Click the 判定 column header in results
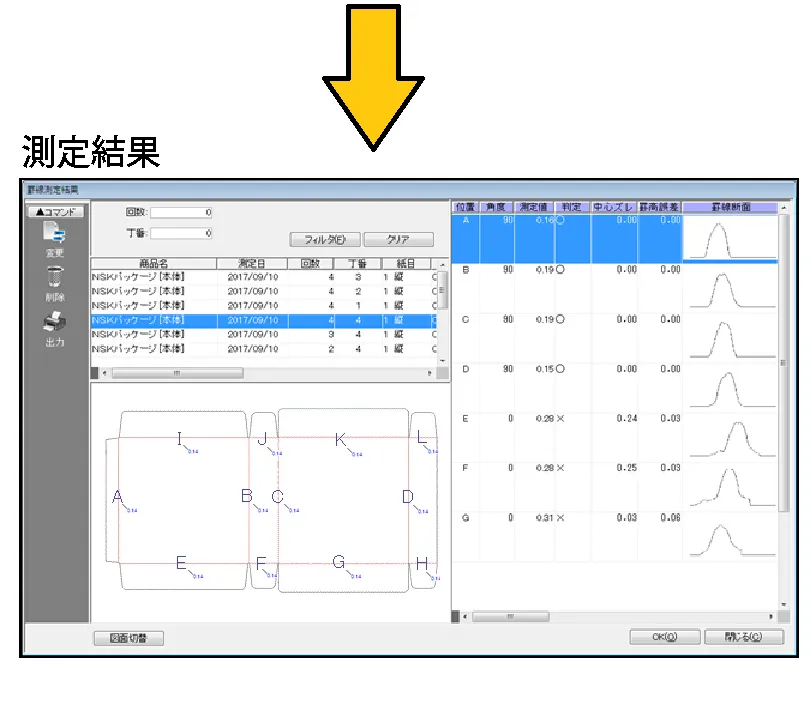 [x=572, y=207]
